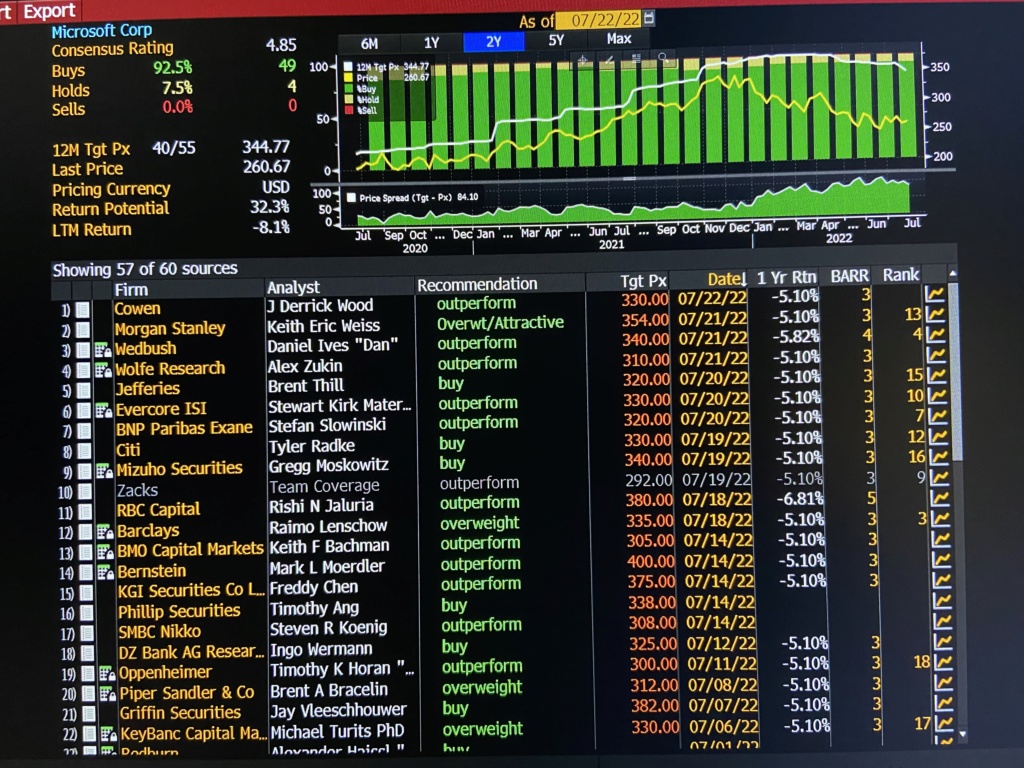This screenshot has height=768, width=1024.
Task: Open chart icon on BNP Paribas Exane row
Action: pyautogui.click(x=938, y=415)
